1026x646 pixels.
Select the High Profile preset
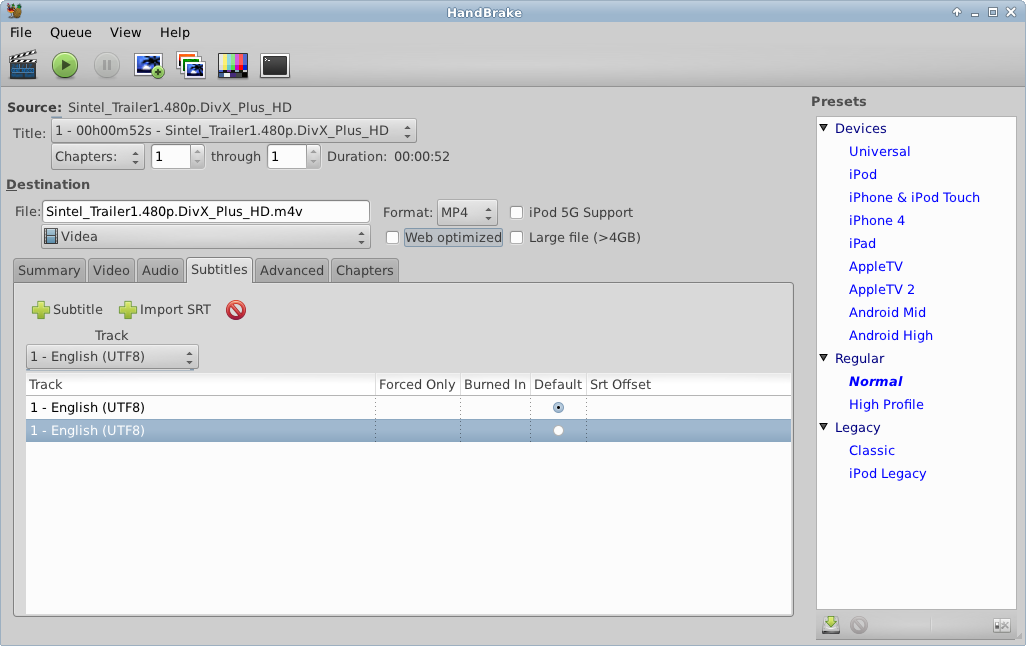click(x=886, y=404)
